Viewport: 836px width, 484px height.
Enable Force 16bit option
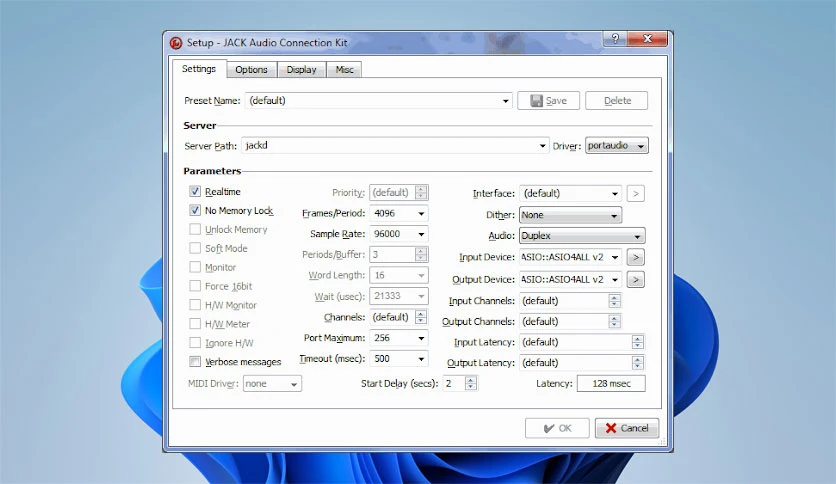point(195,286)
